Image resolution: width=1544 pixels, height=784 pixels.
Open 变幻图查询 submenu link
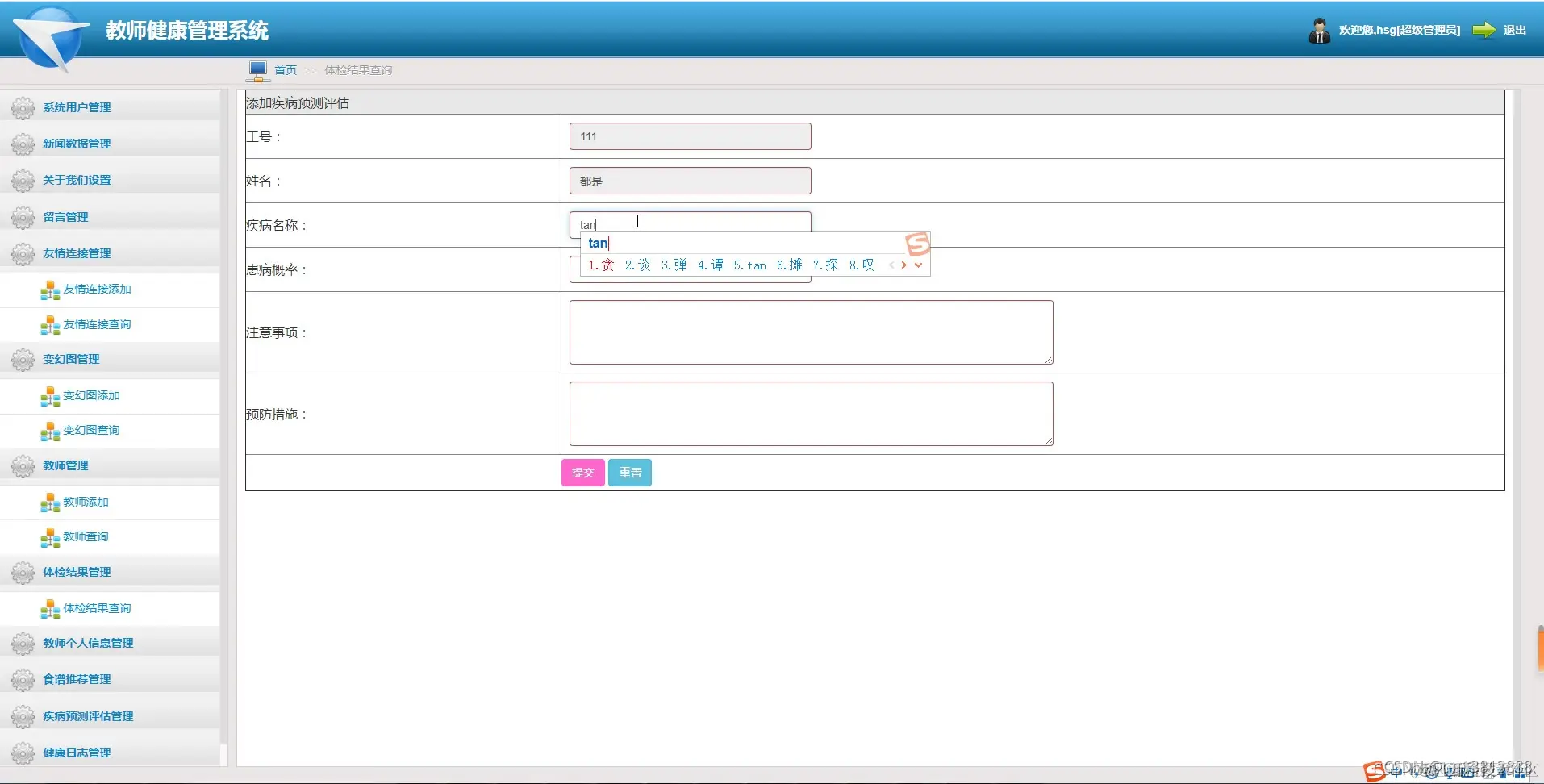91,430
